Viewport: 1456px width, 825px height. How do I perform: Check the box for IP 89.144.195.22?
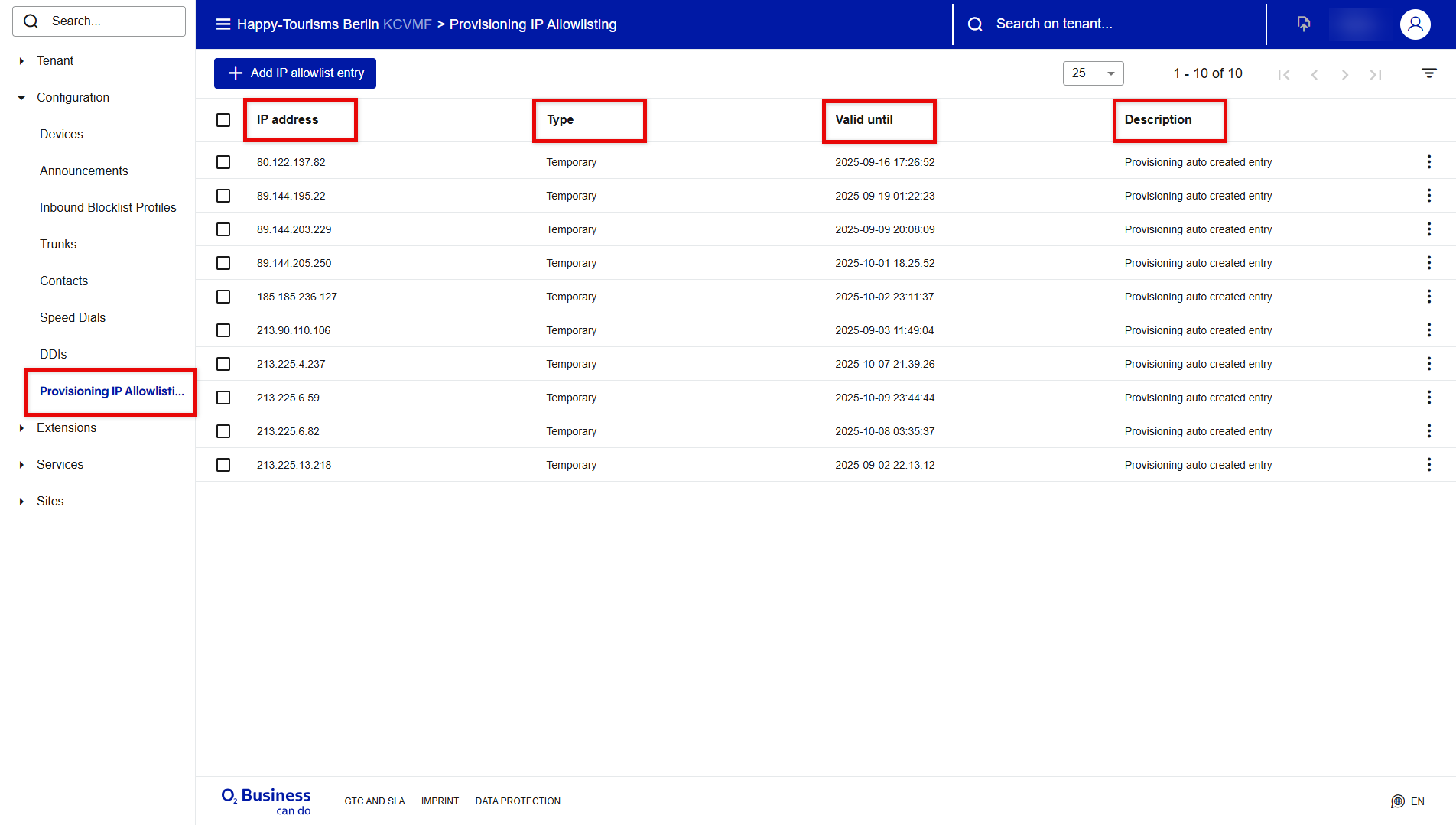point(223,196)
